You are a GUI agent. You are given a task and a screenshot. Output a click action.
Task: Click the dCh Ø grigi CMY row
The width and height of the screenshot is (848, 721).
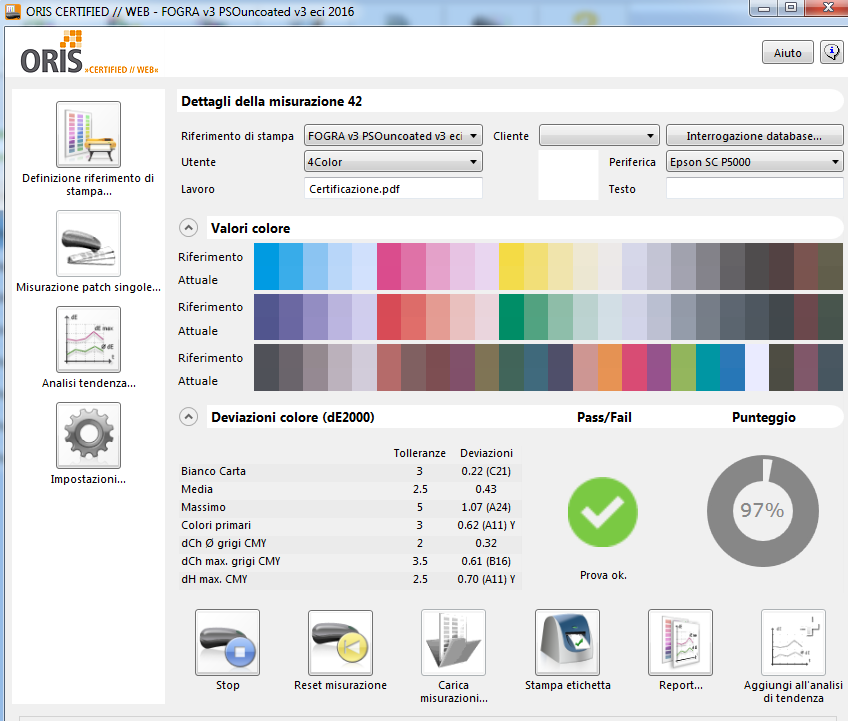(350, 543)
